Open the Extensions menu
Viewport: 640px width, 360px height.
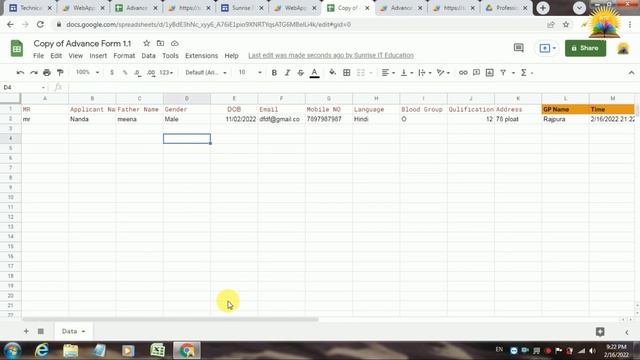point(201,56)
